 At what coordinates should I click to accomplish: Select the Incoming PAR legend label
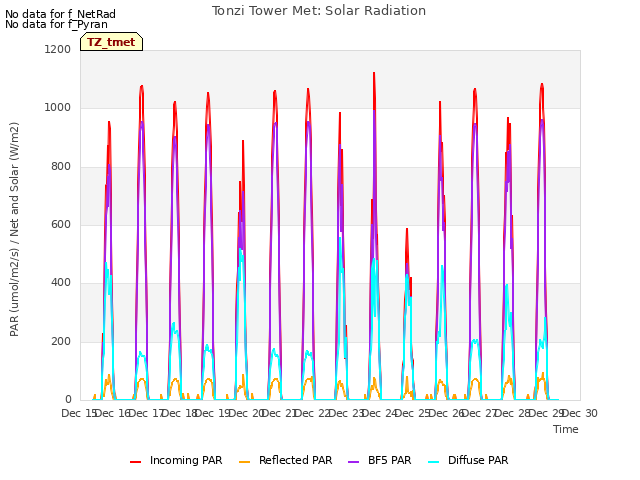(186, 460)
